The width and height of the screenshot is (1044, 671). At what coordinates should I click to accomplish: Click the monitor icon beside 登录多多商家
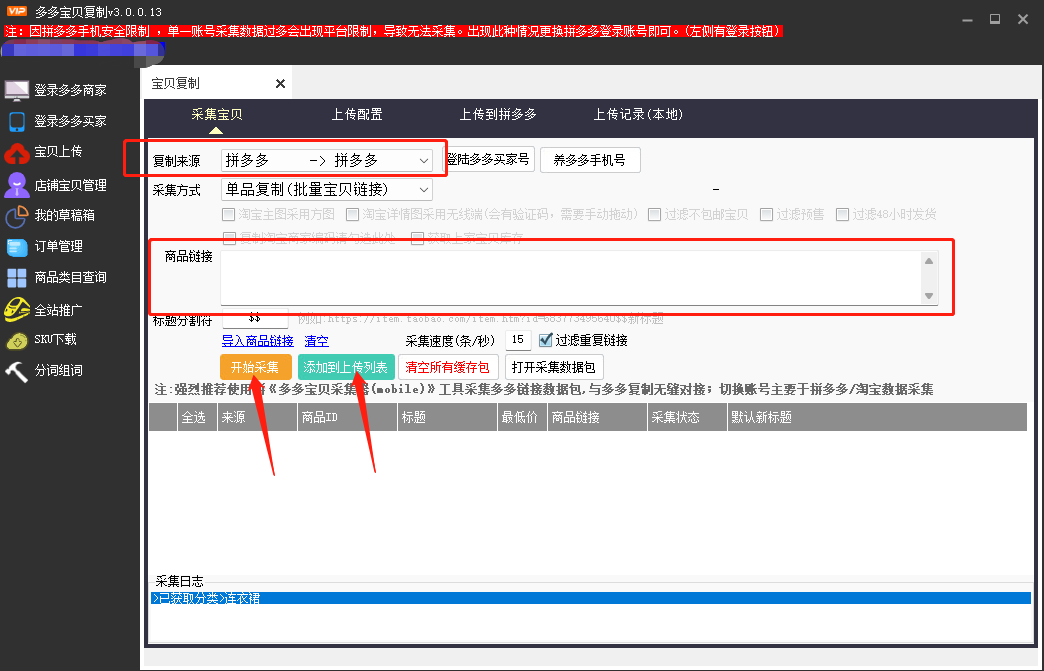[17, 90]
